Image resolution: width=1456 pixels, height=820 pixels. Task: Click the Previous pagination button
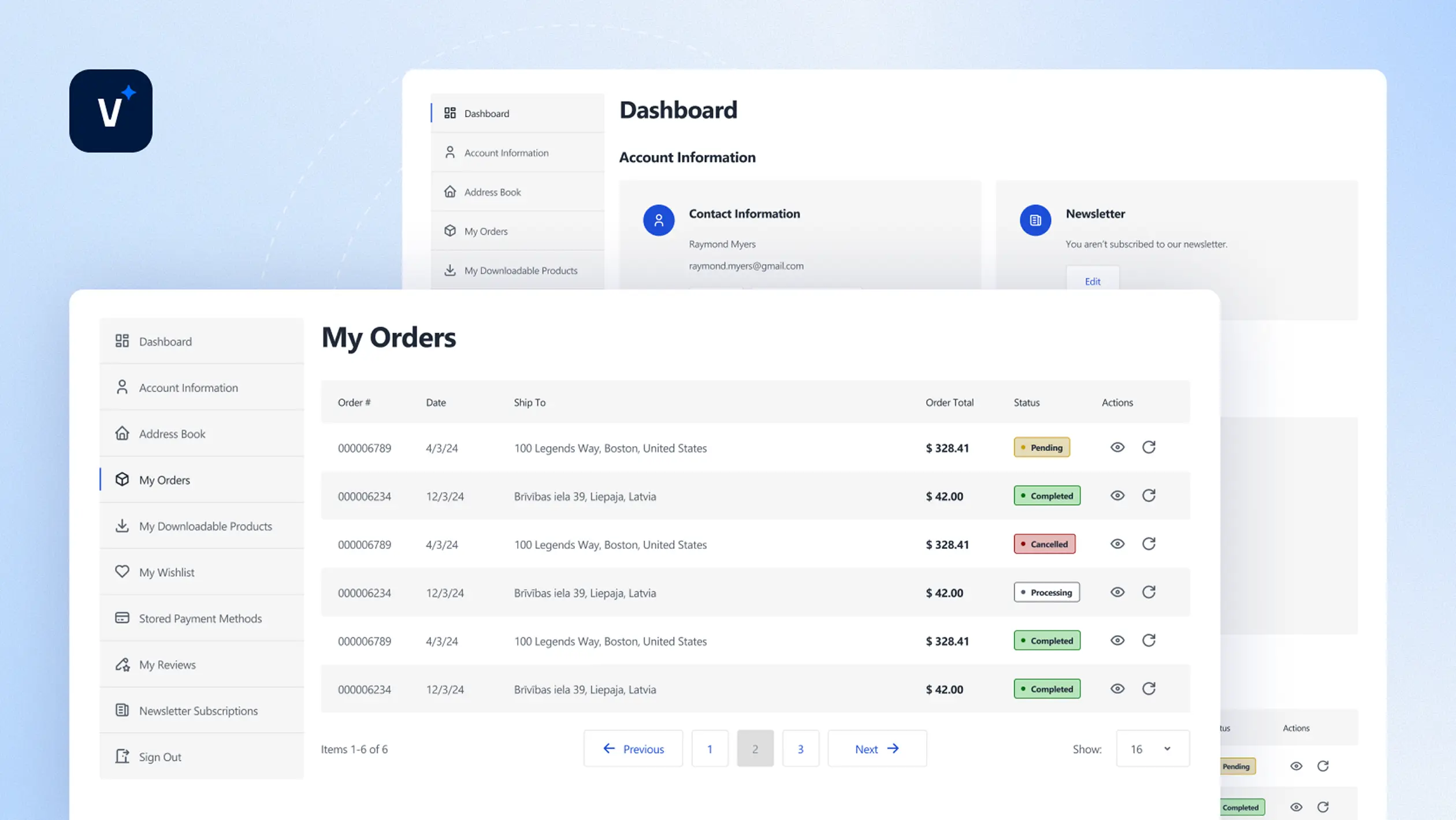click(633, 748)
